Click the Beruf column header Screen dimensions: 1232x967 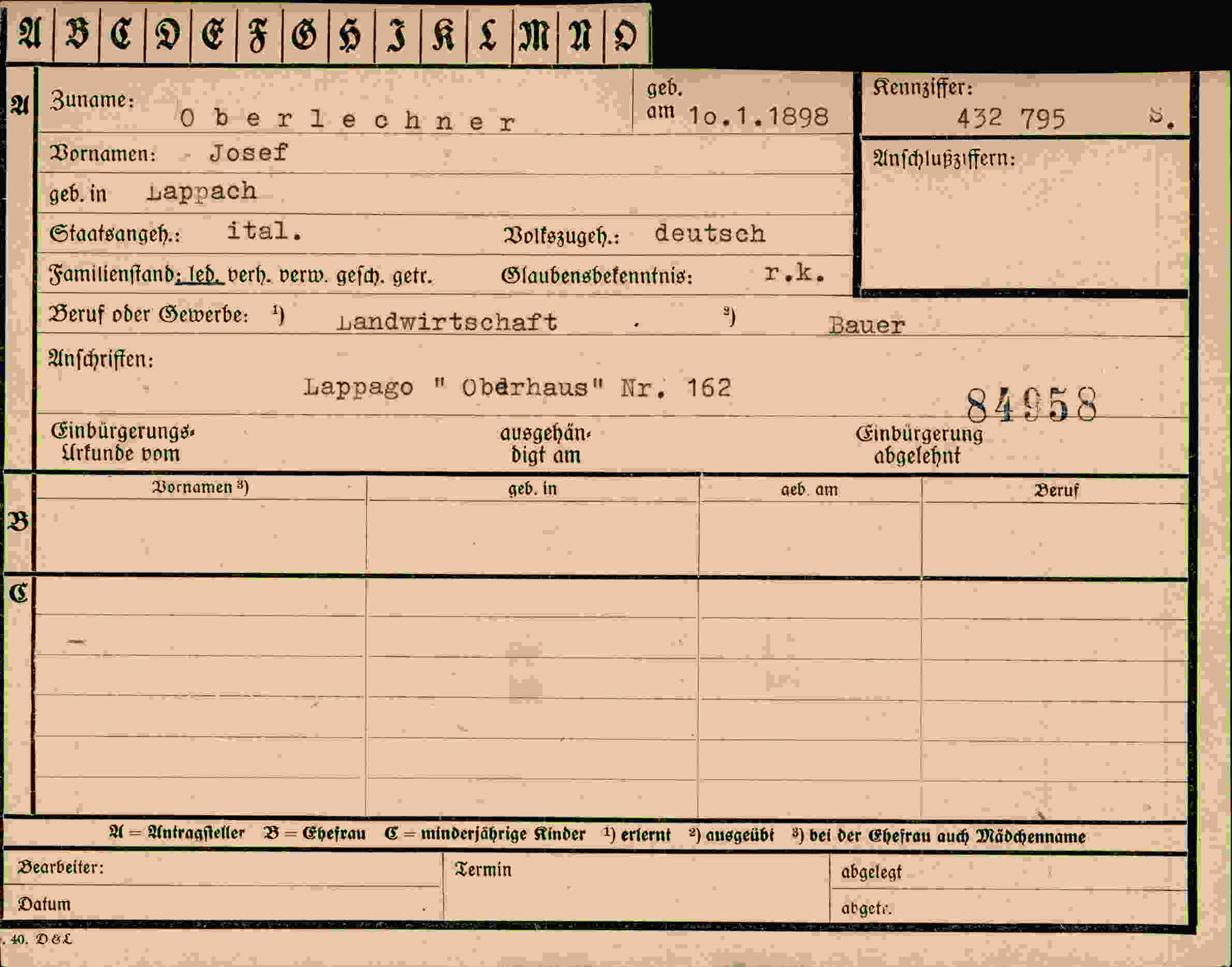(1056, 490)
